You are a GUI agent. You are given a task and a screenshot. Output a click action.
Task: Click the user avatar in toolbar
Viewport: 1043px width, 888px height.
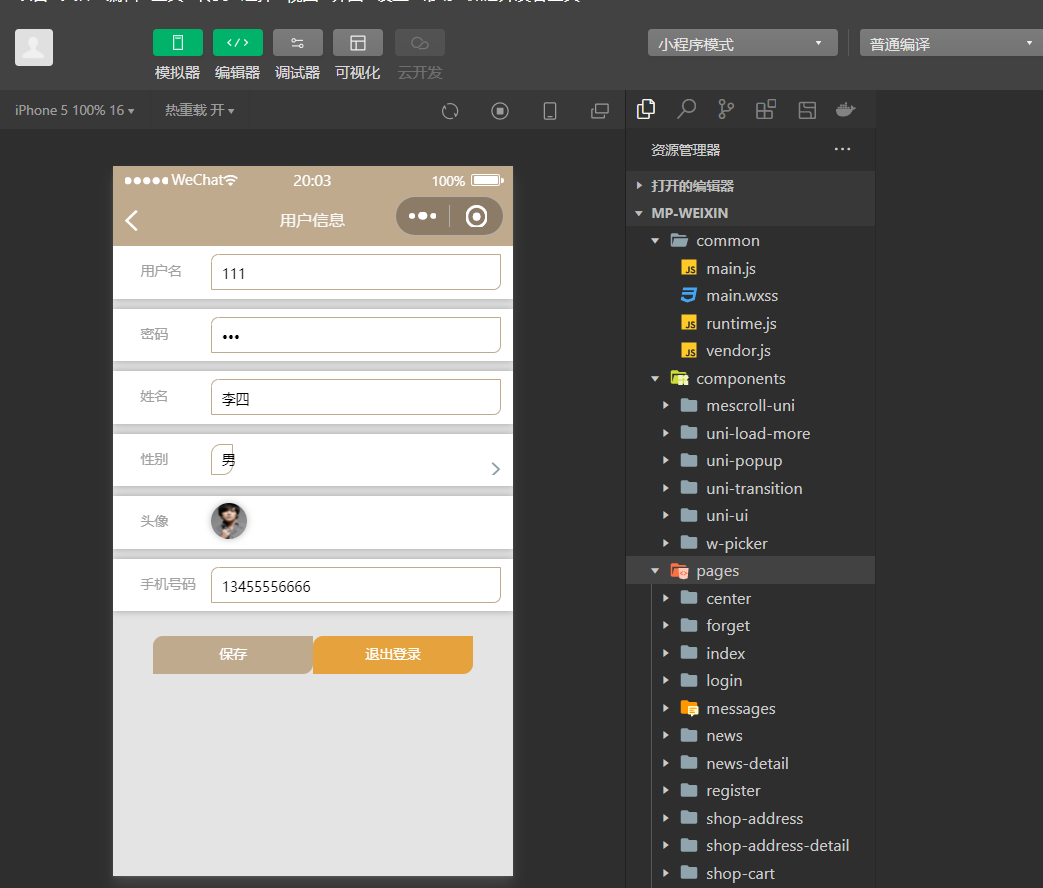[x=34, y=47]
